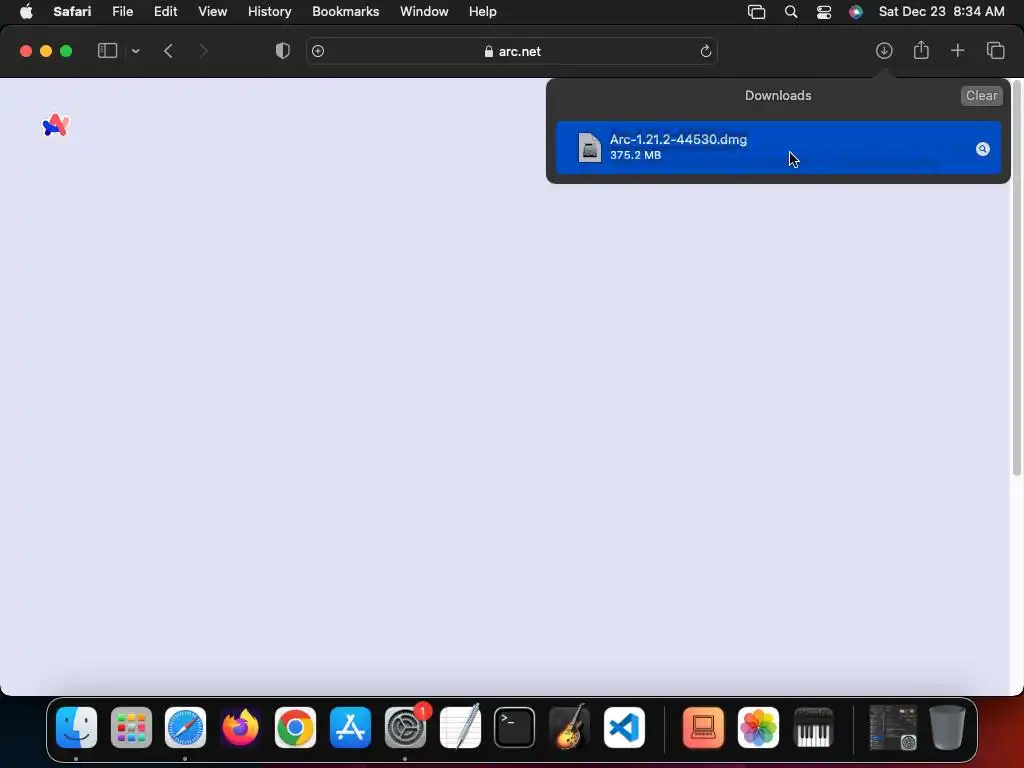
Task: Open Launchpad from the Dock
Action: tap(131, 728)
